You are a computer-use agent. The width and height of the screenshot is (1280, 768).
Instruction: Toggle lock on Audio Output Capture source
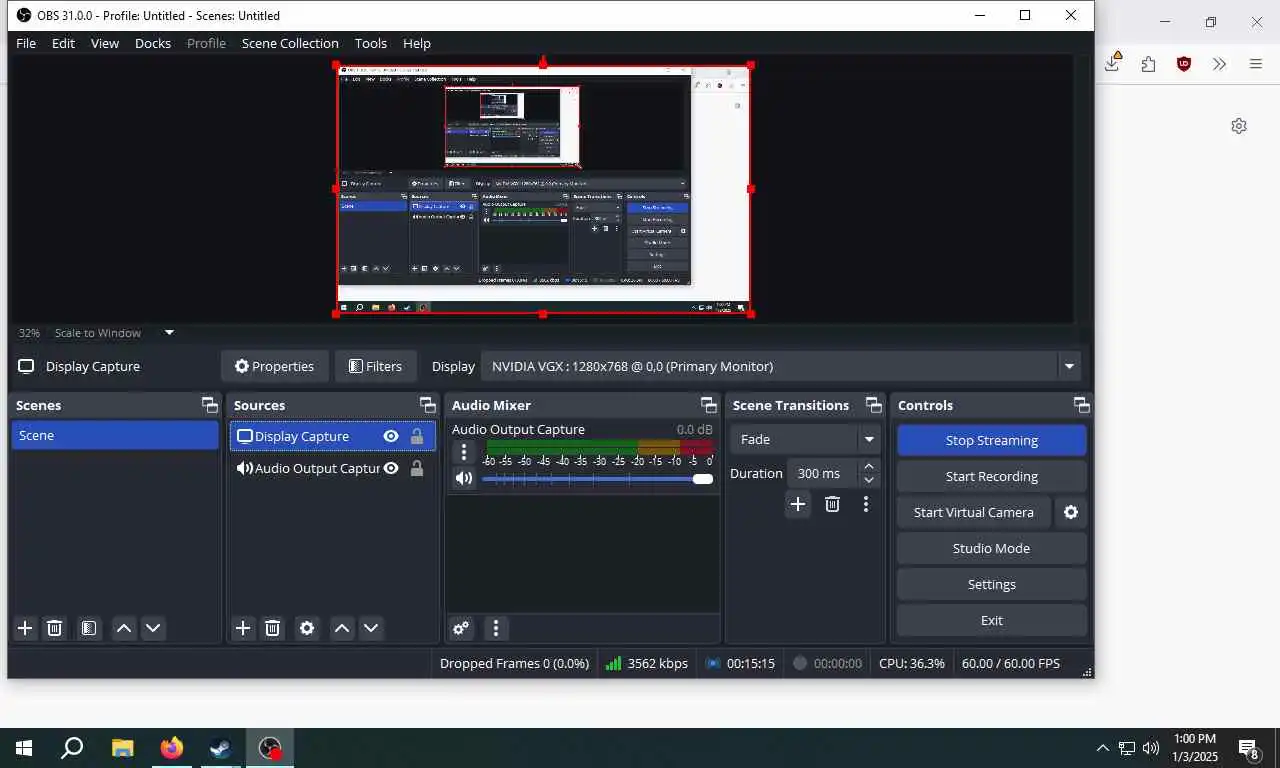(417, 468)
